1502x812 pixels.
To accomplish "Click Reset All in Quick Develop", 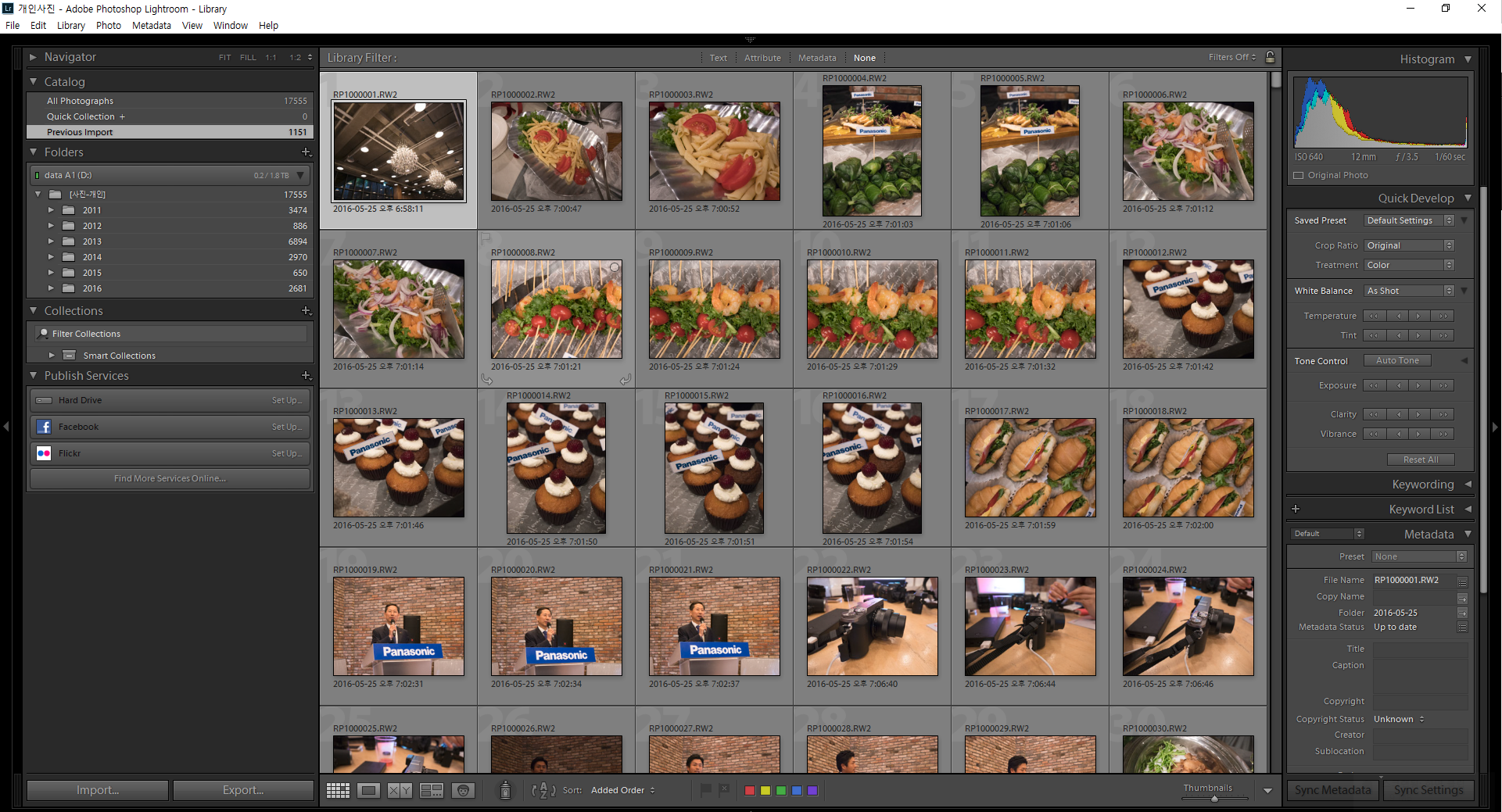I will coord(1421,460).
